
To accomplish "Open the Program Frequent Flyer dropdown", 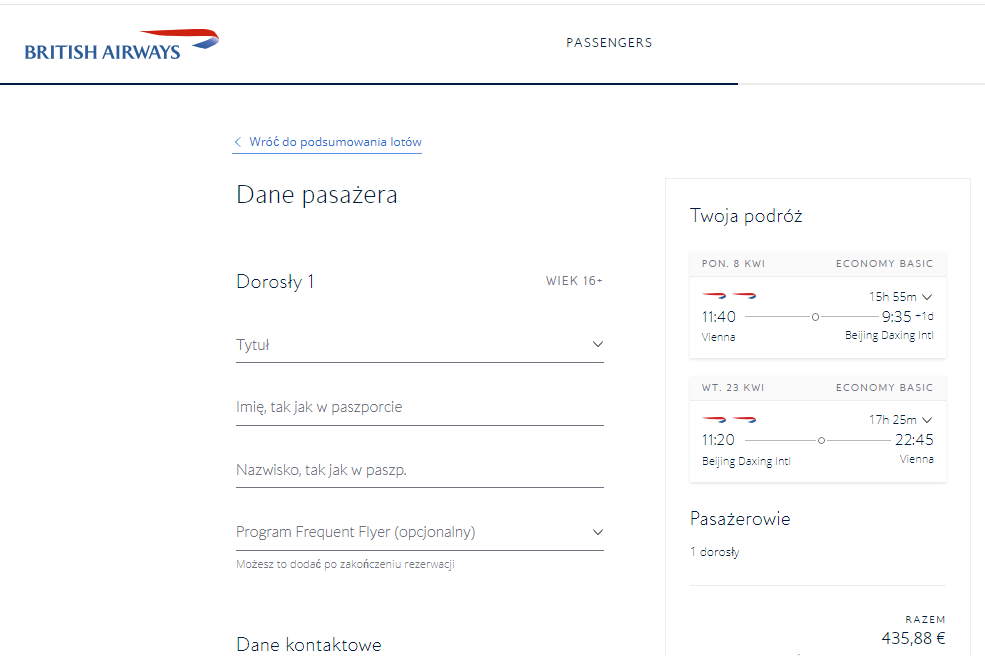I will tap(420, 532).
